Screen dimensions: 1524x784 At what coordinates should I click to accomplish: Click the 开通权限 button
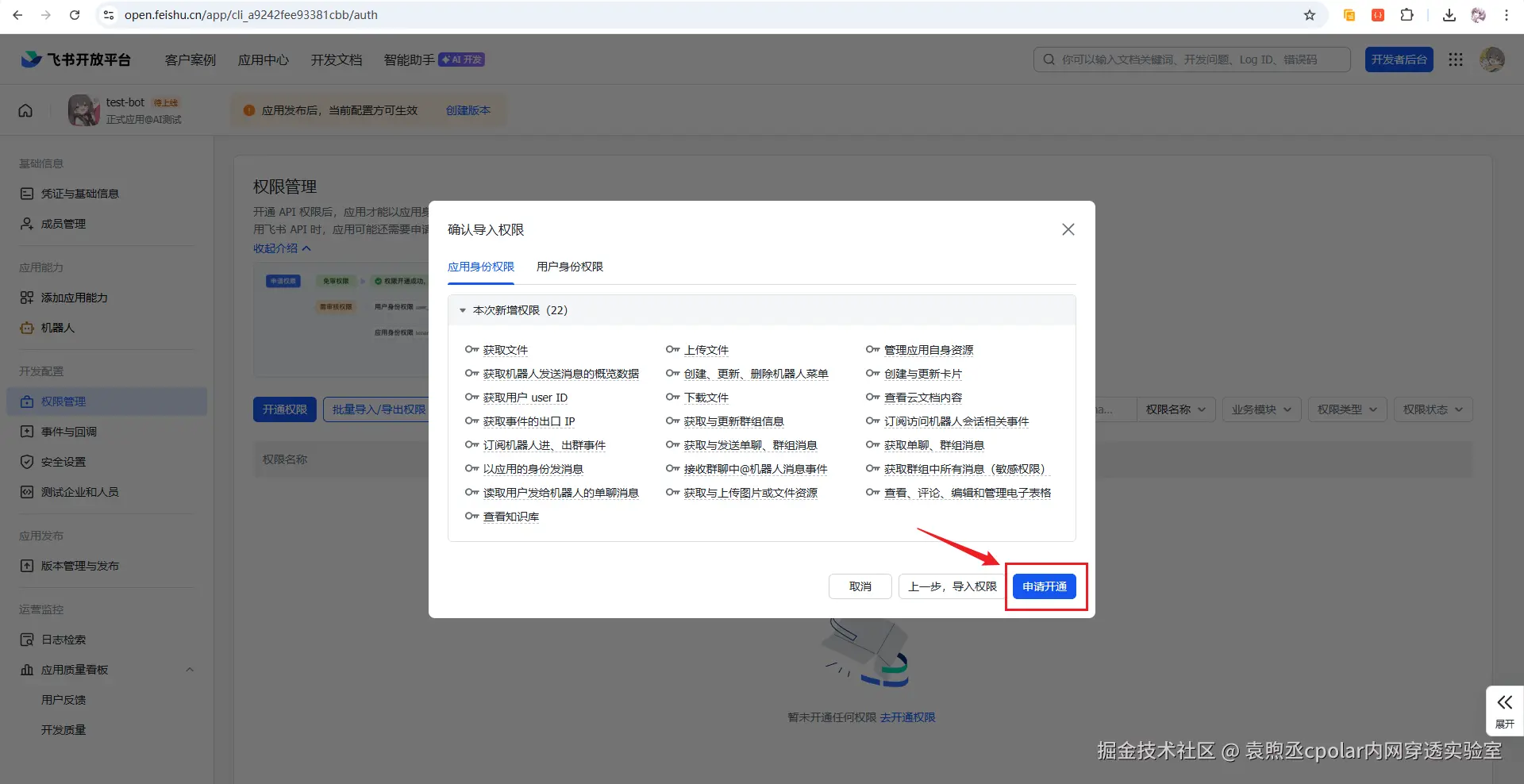[x=285, y=409]
